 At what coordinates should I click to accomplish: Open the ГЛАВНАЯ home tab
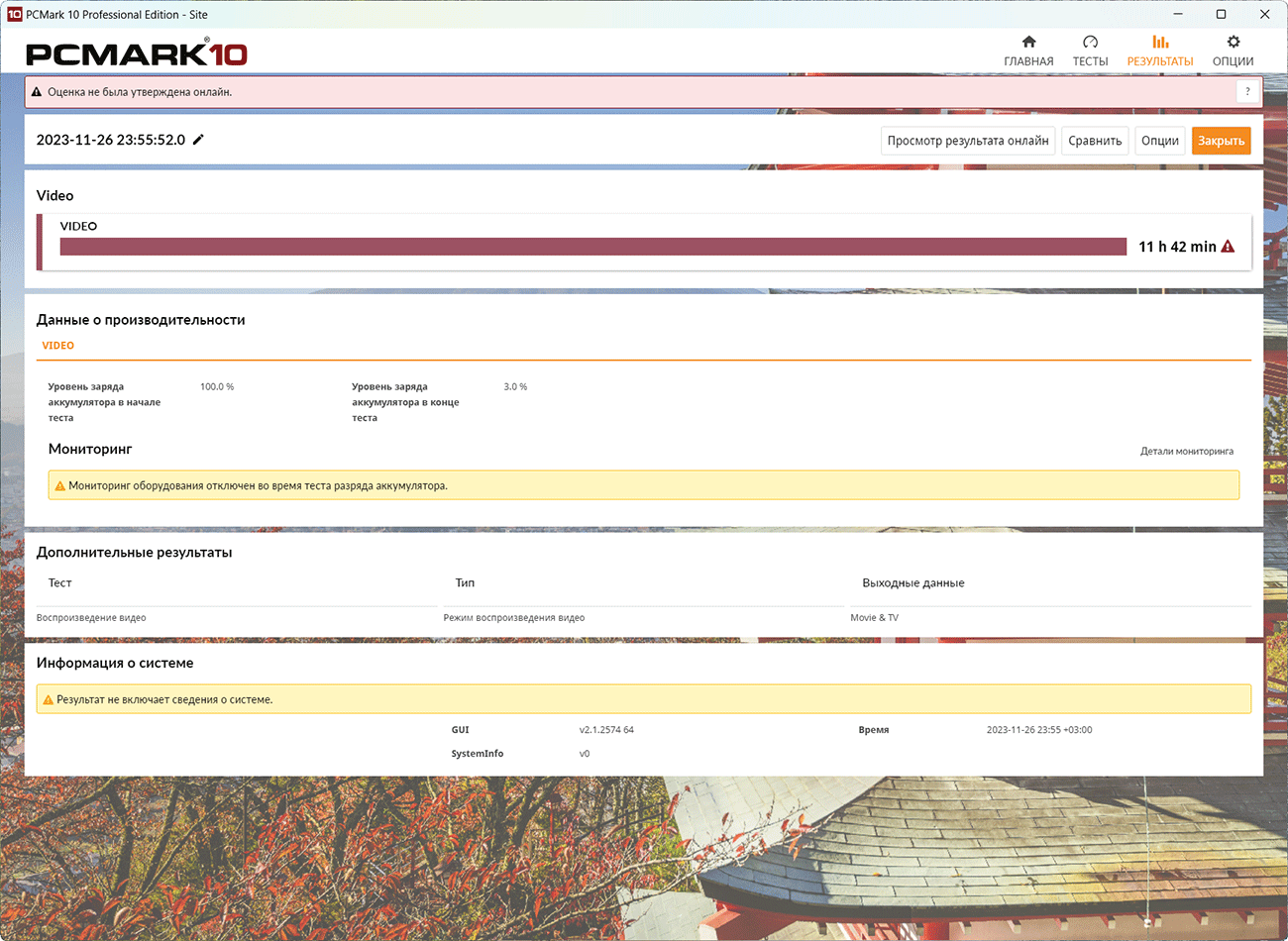click(1028, 52)
